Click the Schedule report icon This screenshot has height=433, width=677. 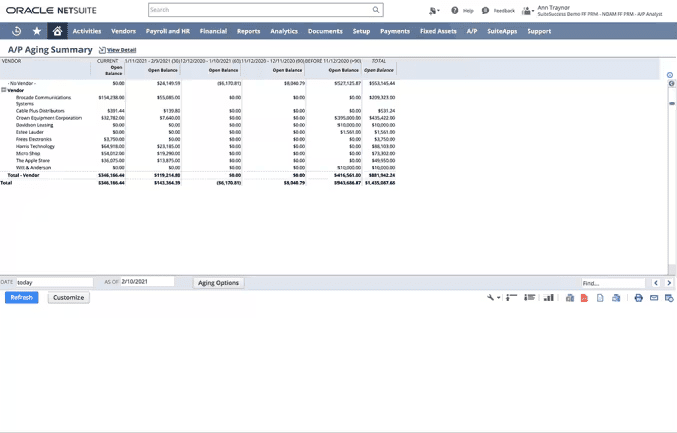(x=669, y=298)
